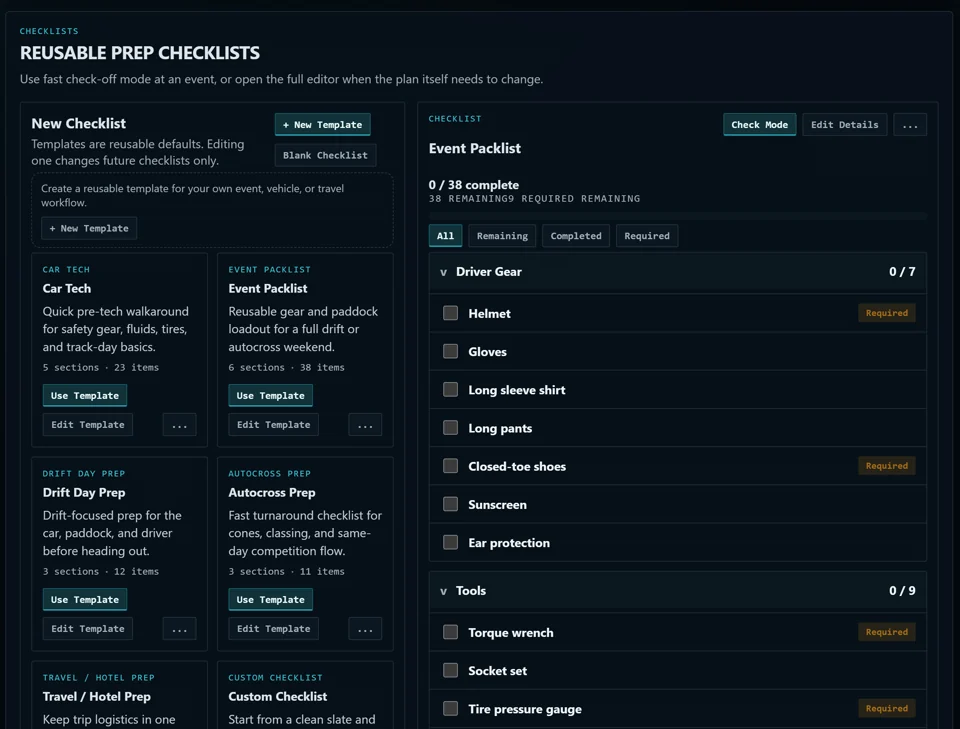Show All checklist items tab
Screen dimensions: 960x729
(x=446, y=236)
